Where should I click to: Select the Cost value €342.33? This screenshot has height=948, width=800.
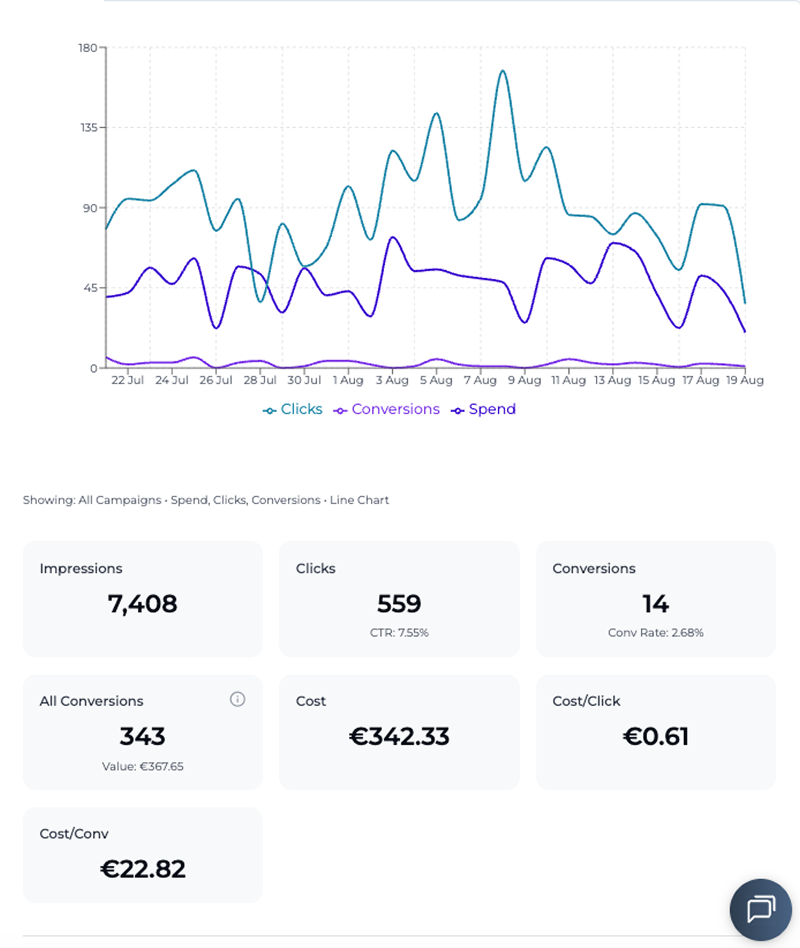click(x=399, y=736)
